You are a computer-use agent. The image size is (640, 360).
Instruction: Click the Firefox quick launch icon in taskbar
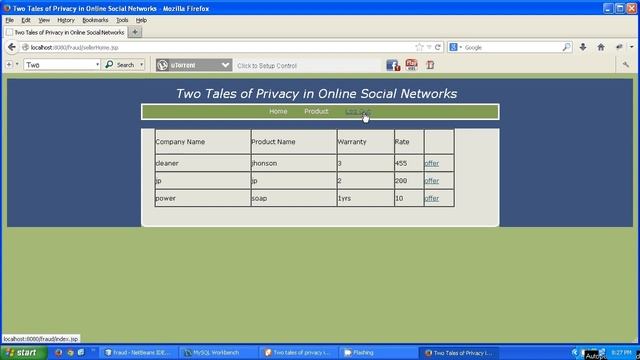pyautogui.click(x=58, y=353)
